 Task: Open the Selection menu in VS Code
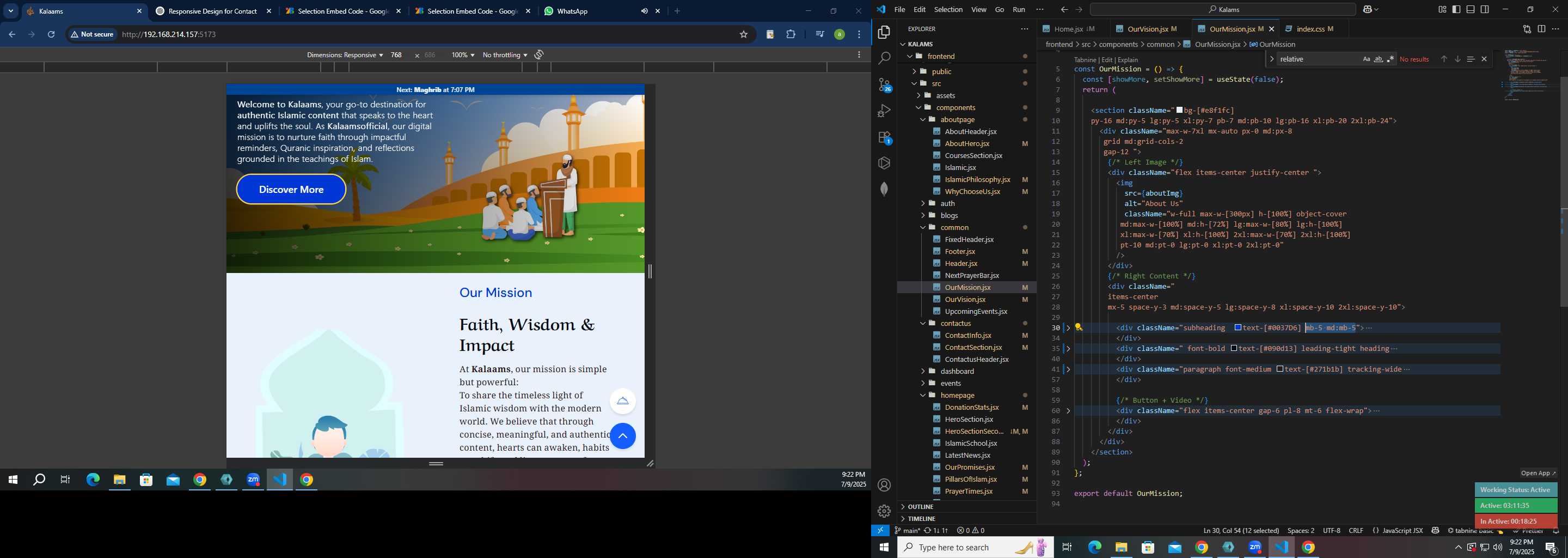click(948, 9)
